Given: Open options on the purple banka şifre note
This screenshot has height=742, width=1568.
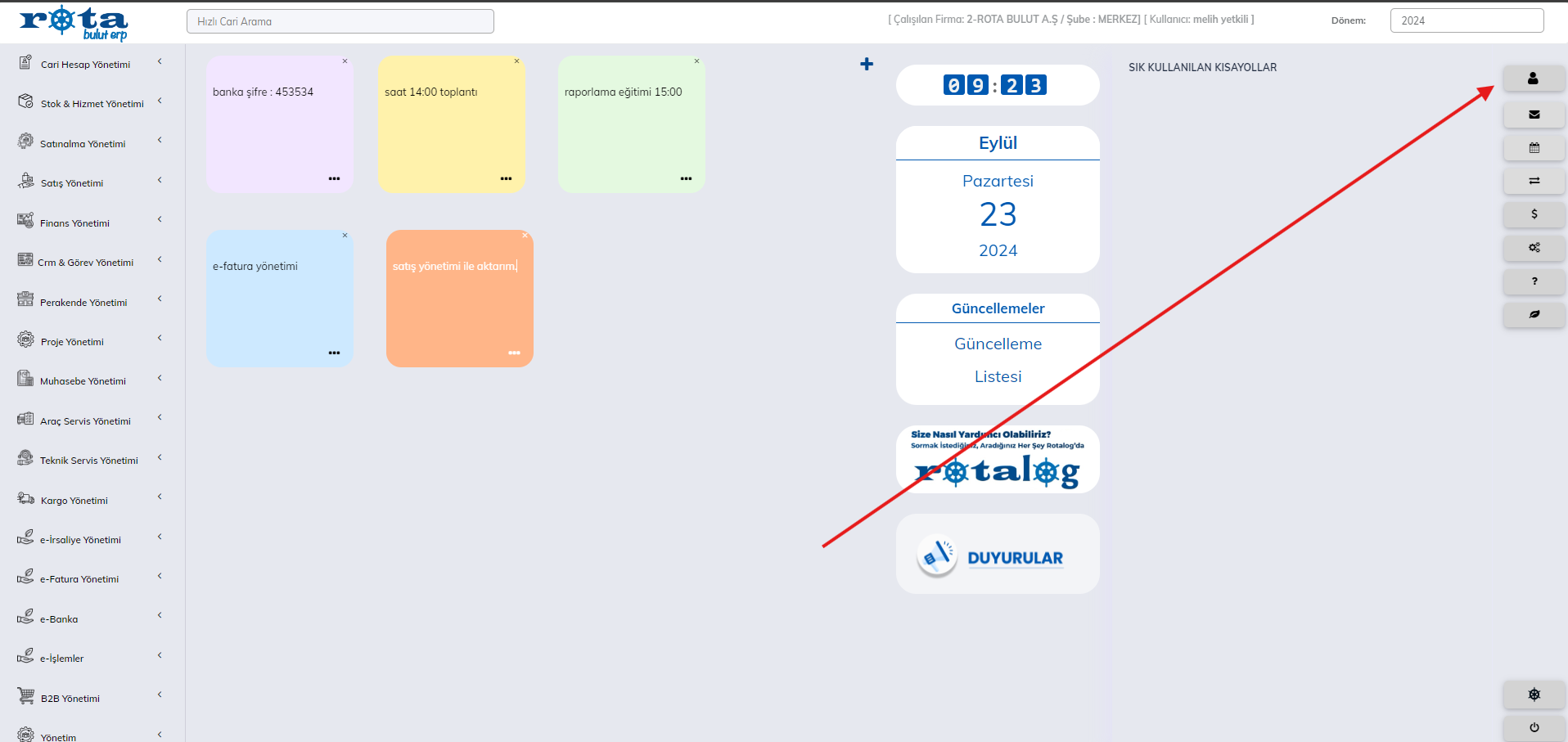Looking at the screenshot, I should click(334, 178).
